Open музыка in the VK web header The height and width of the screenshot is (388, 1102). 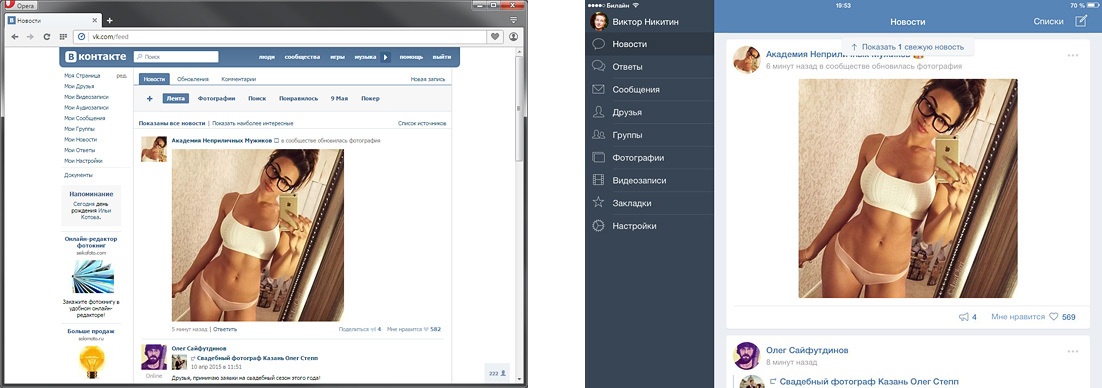[x=365, y=57]
